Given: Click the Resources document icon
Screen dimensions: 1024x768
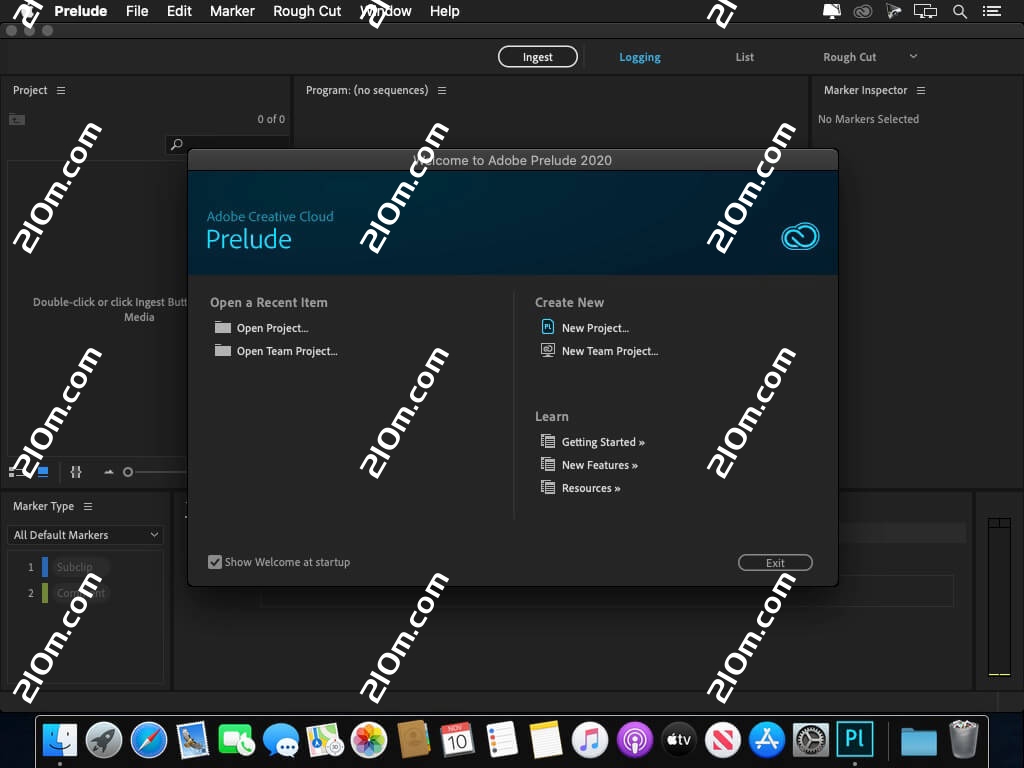Looking at the screenshot, I should [x=547, y=487].
